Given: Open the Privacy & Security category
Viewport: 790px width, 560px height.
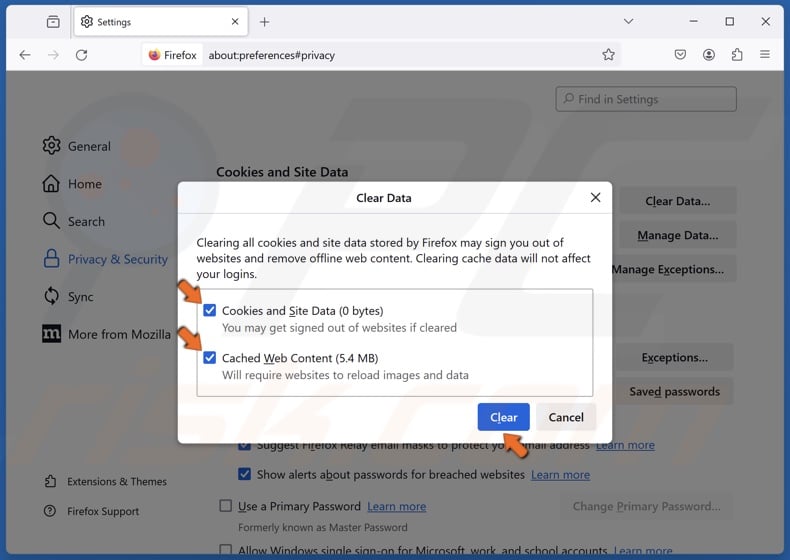Looking at the screenshot, I should pyautogui.click(x=105, y=259).
